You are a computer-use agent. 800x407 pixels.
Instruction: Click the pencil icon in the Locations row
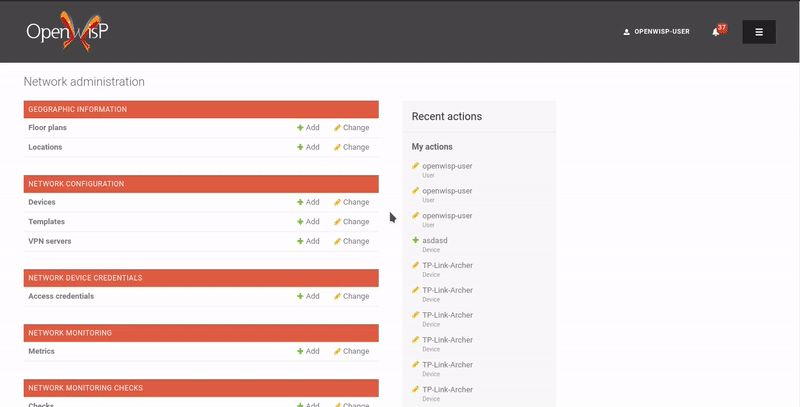click(337, 147)
